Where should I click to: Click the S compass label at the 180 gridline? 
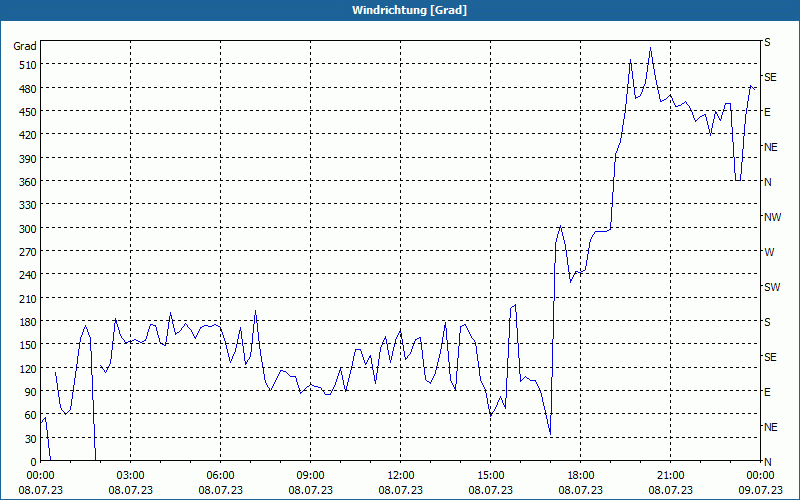click(x=767, y=322)
